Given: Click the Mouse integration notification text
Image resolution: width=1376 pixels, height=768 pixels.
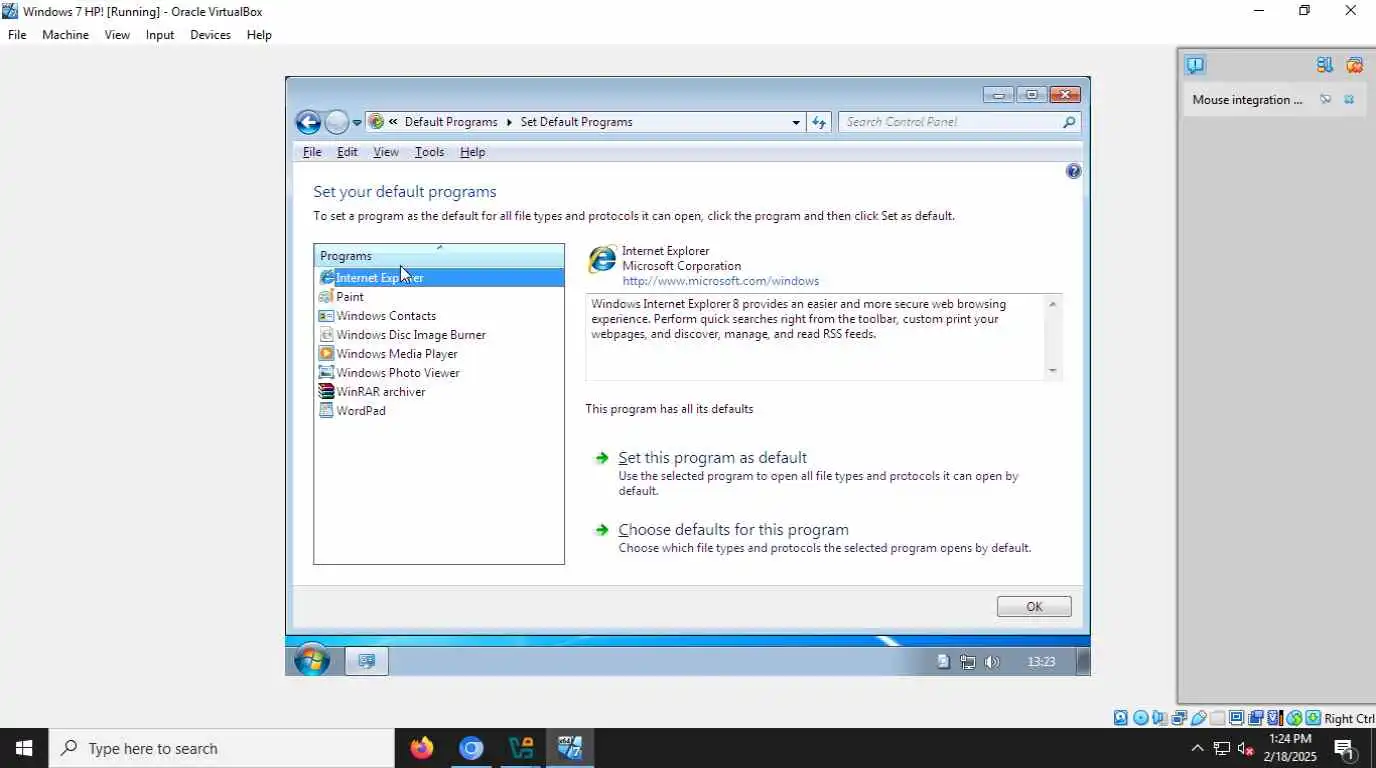Looking at the screenshot, I should pyautogui.click(x=1247, y=100).
